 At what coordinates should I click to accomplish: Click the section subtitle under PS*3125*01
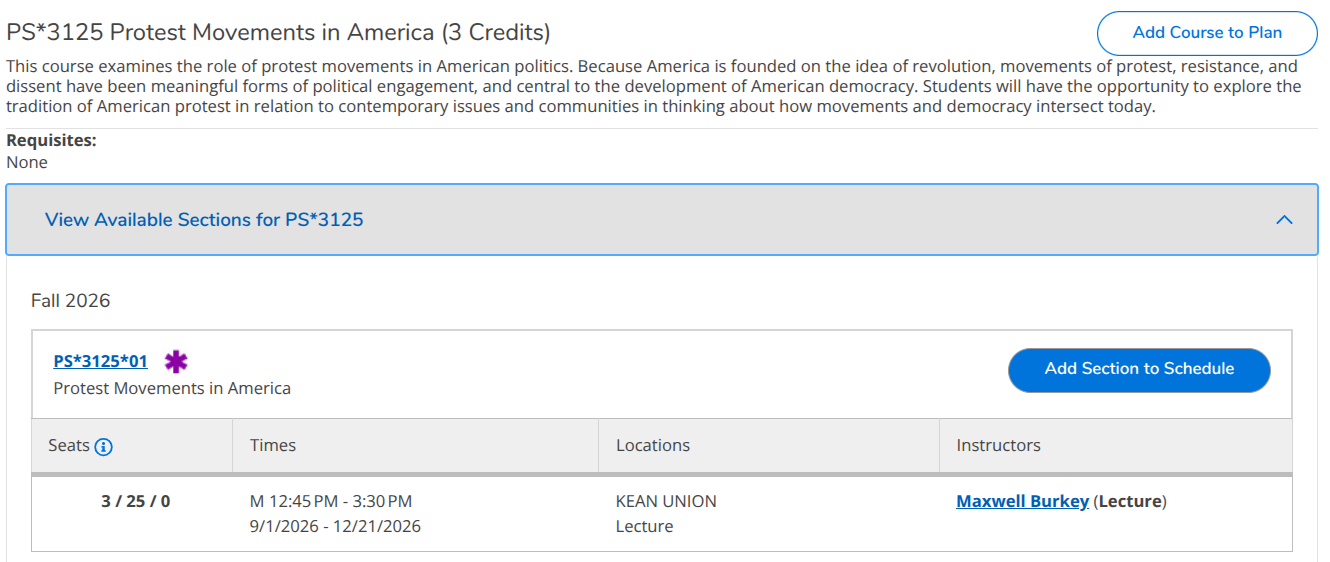(172, 388)
